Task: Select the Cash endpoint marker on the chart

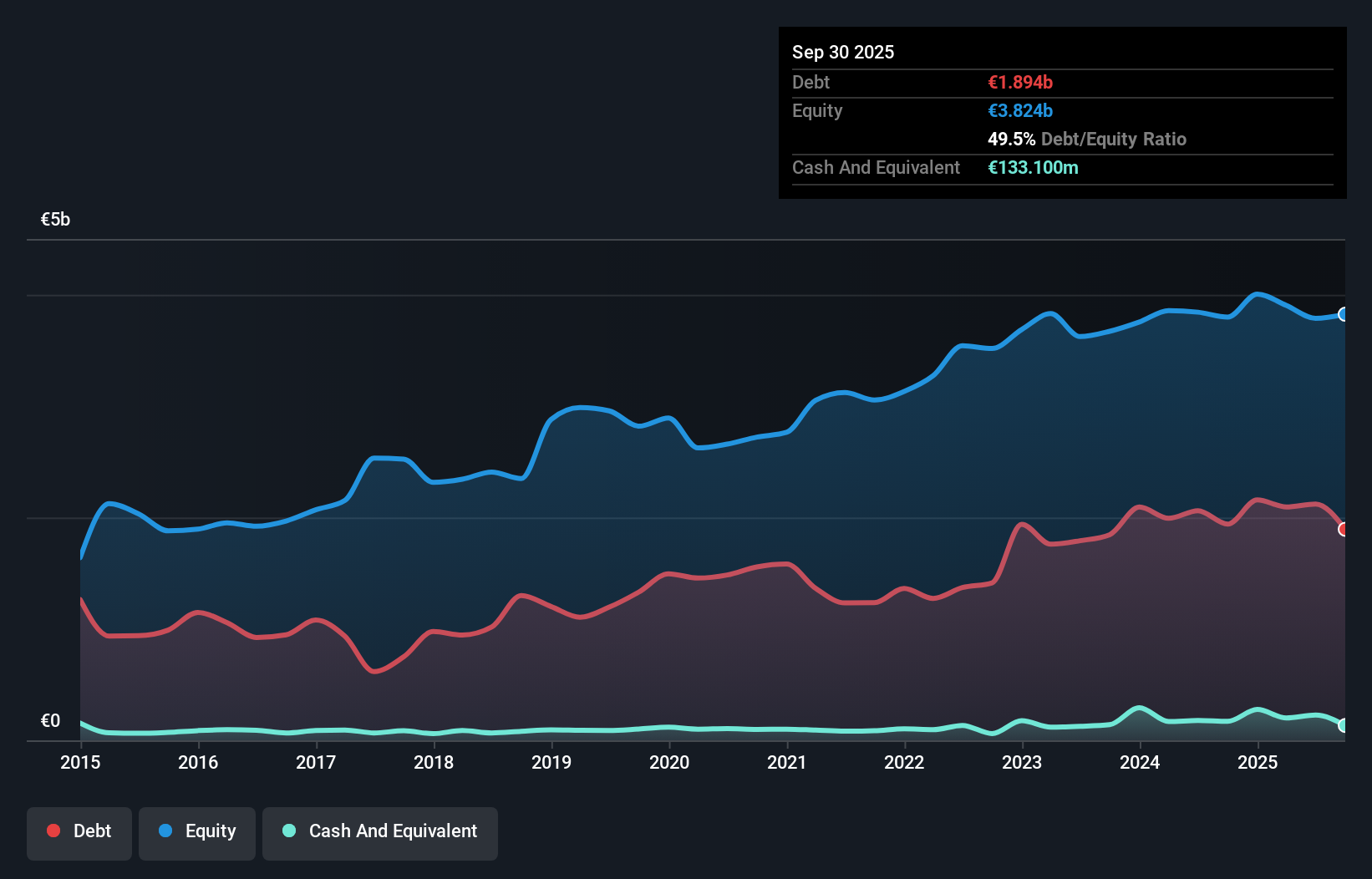Action: coord(1343,725)
